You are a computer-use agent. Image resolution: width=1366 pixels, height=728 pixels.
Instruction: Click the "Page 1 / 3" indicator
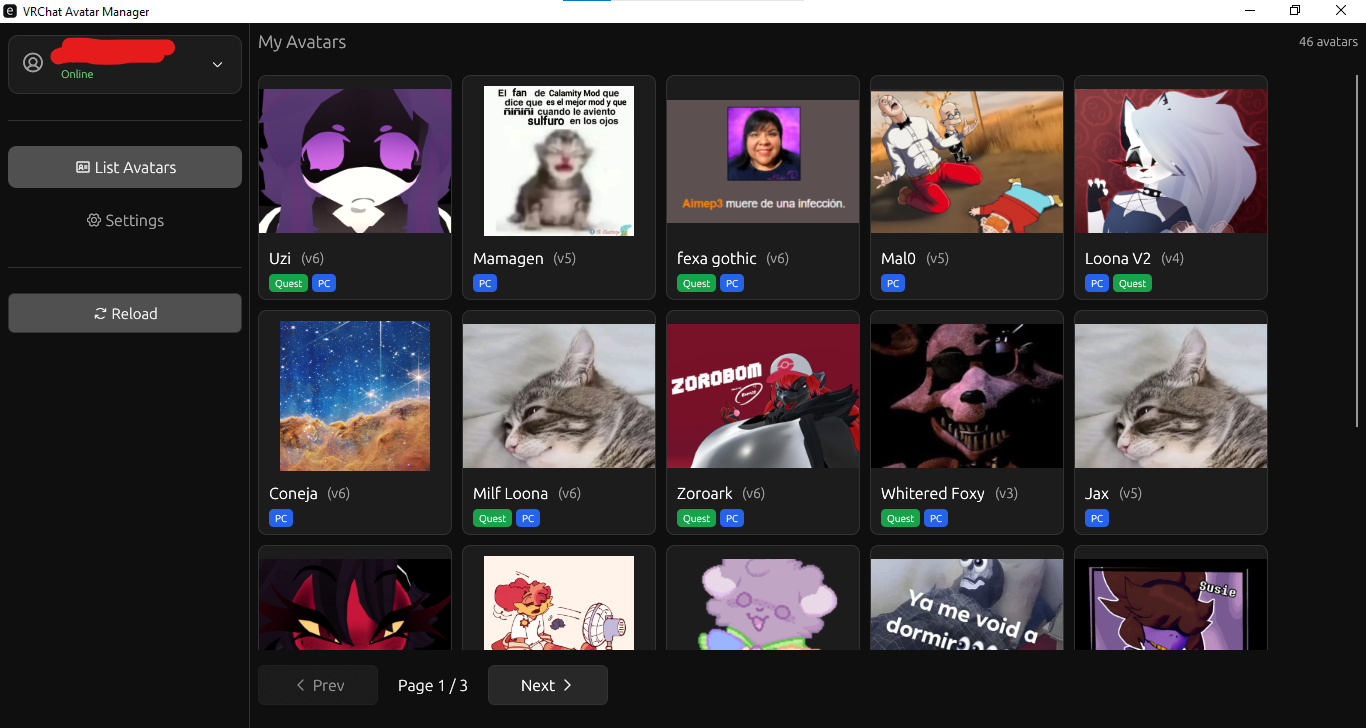point(433,685)
